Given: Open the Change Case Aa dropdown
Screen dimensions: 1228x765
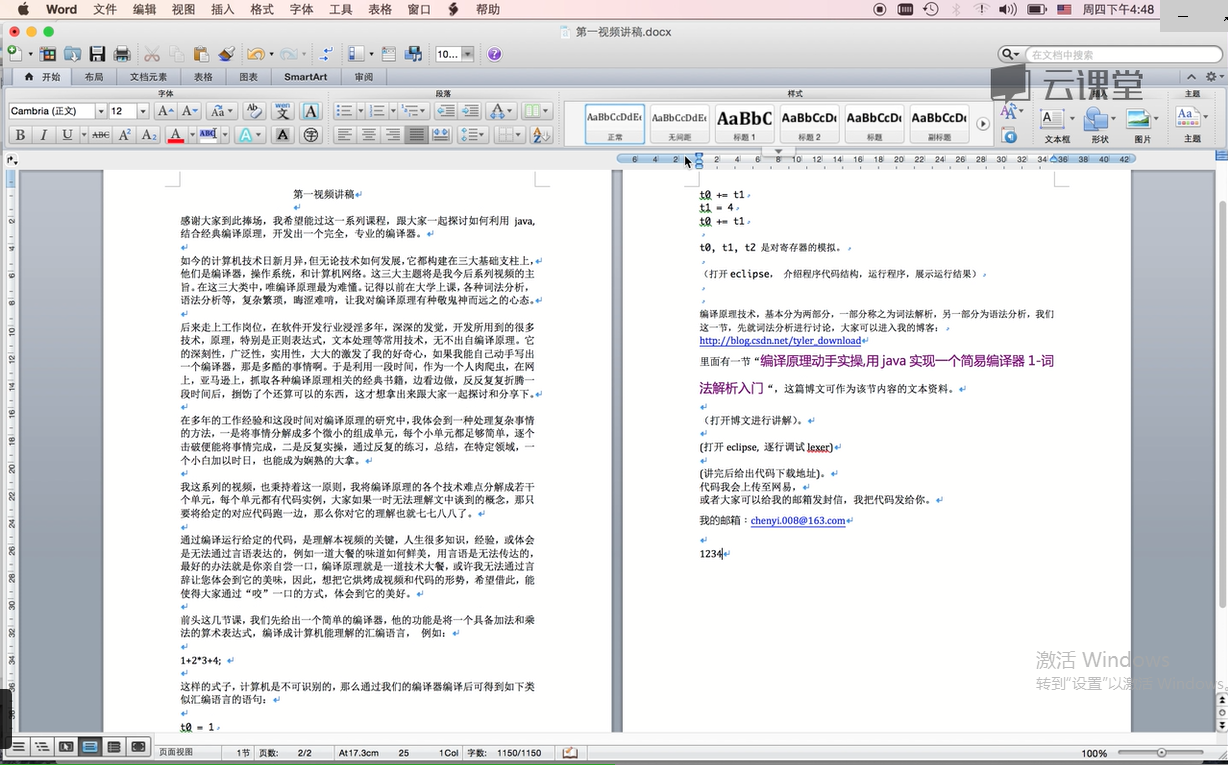Looking at the screenshot, I should tap(221, 111).
